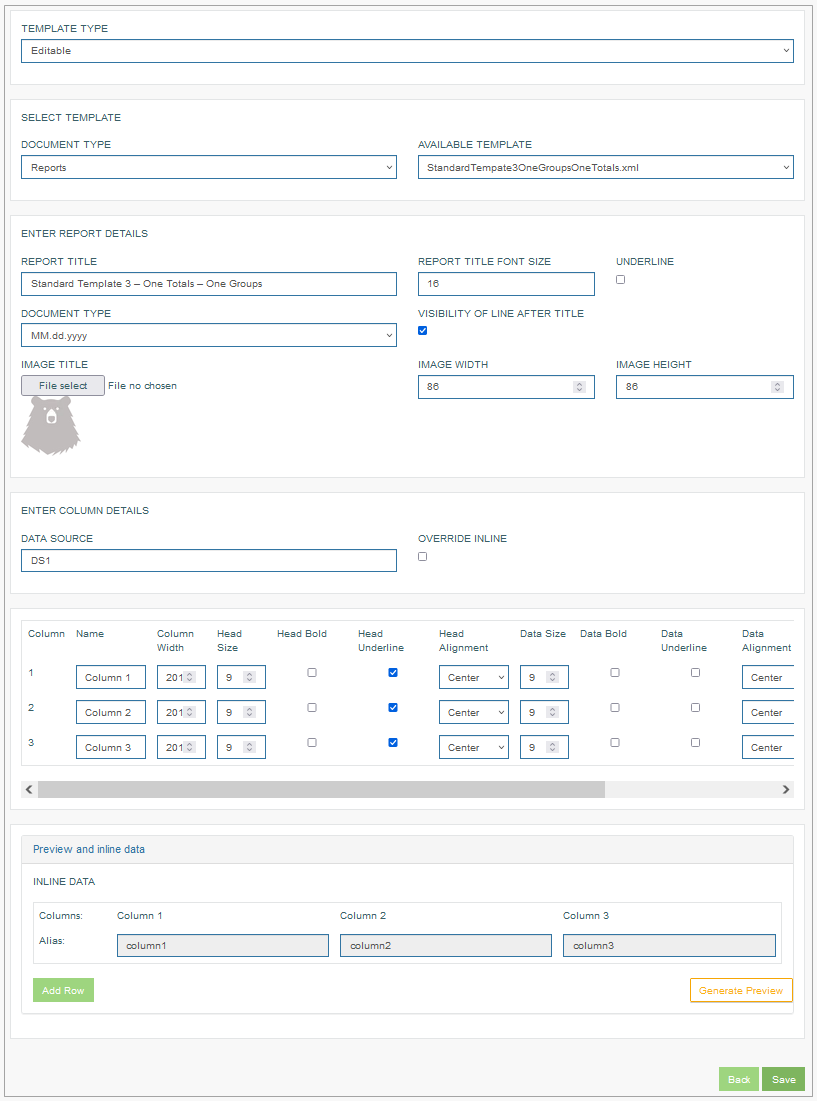Click the Generate Preview button
The width and height of the screenshot is (817, 1101).
click(x=741, y=991)
